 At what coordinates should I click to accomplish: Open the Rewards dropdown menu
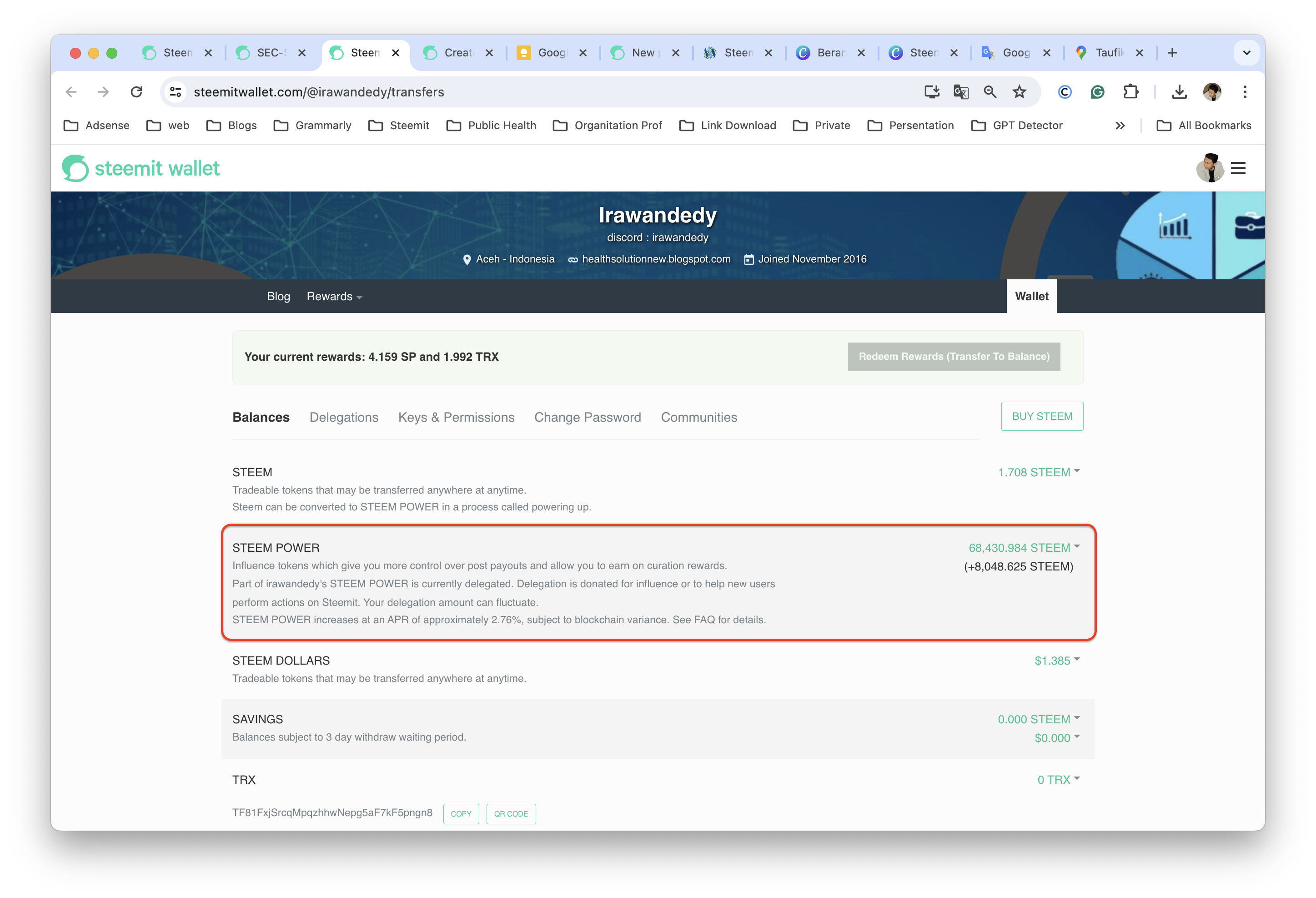pos(334,296)
